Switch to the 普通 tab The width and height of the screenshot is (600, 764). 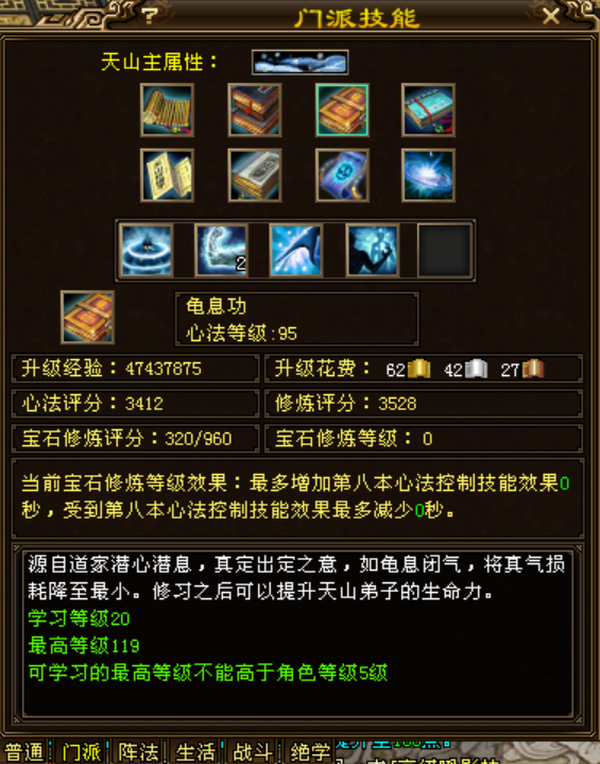pos(24,752)
